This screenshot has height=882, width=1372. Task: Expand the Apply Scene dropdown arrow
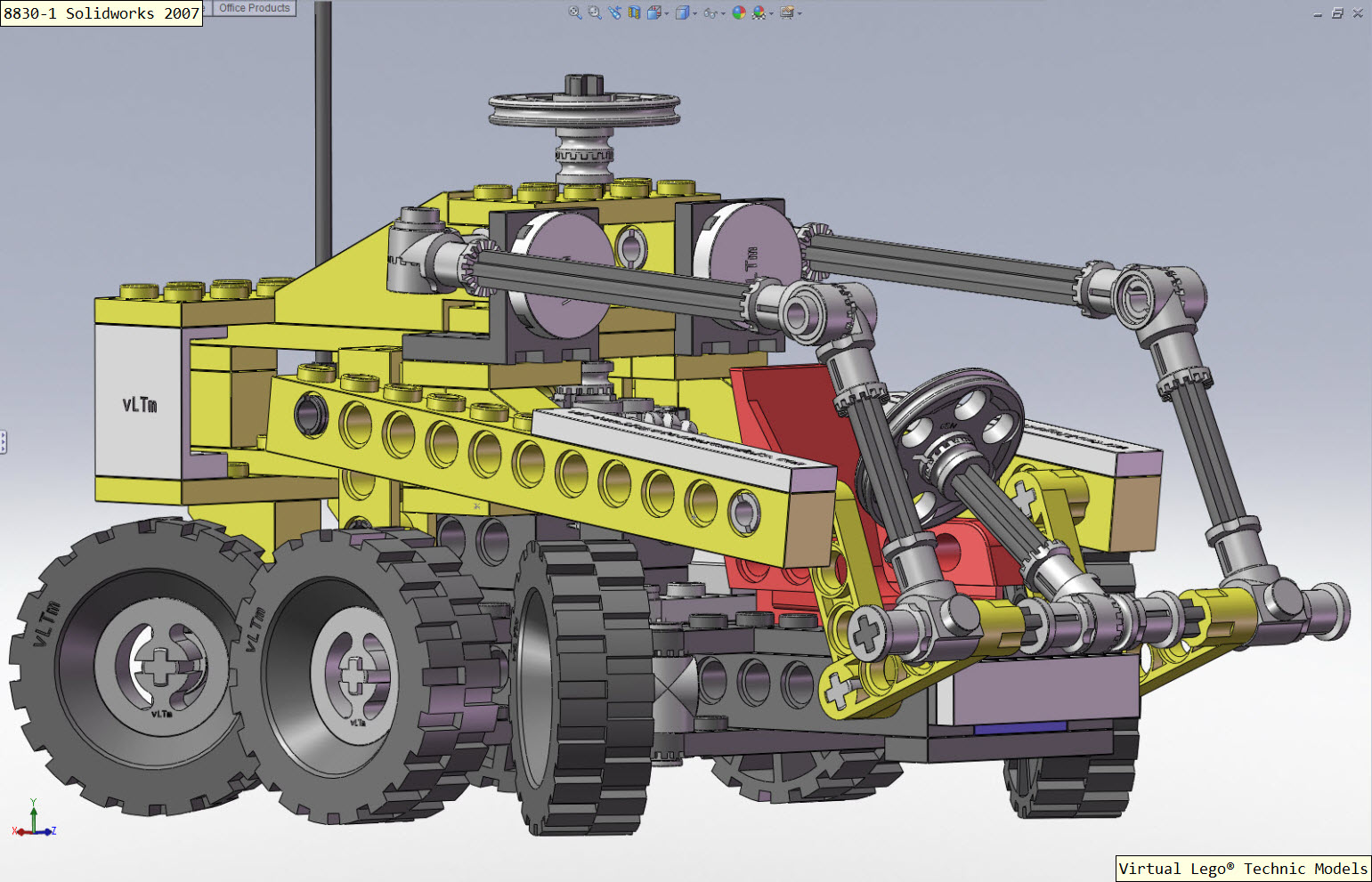coord(771,13)
